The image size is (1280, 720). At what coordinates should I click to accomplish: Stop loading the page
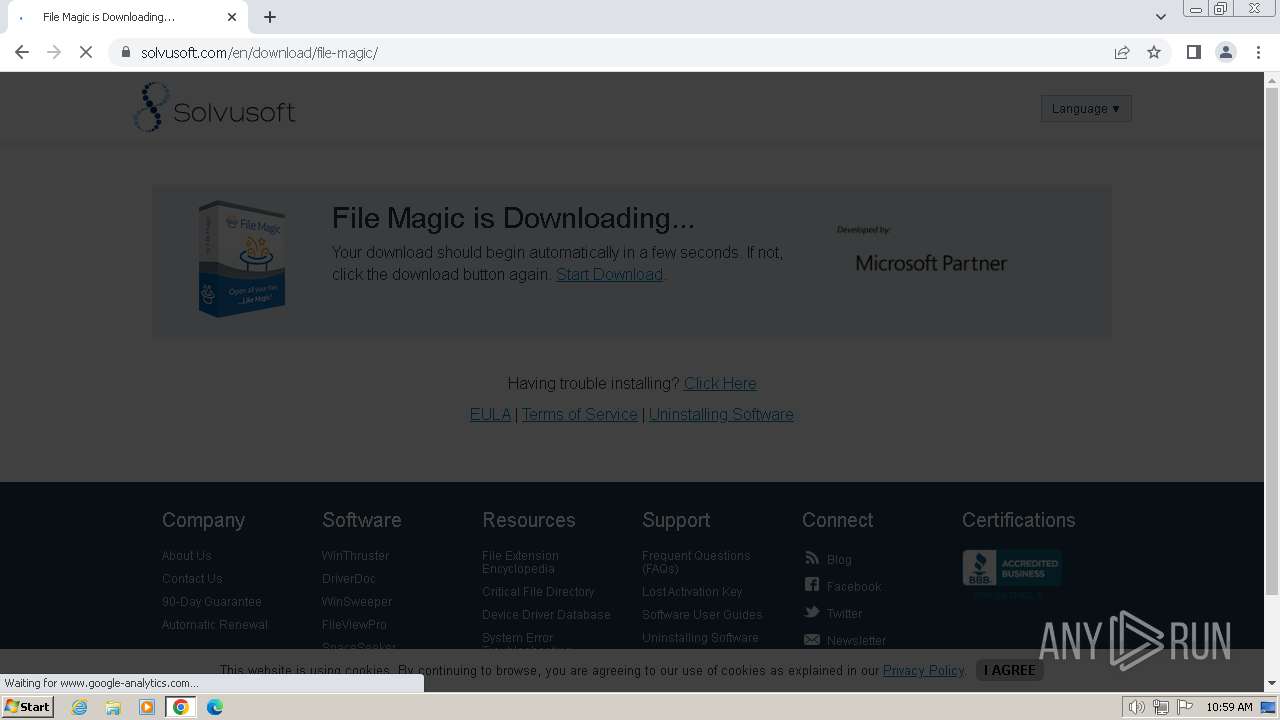coord(86,52)
